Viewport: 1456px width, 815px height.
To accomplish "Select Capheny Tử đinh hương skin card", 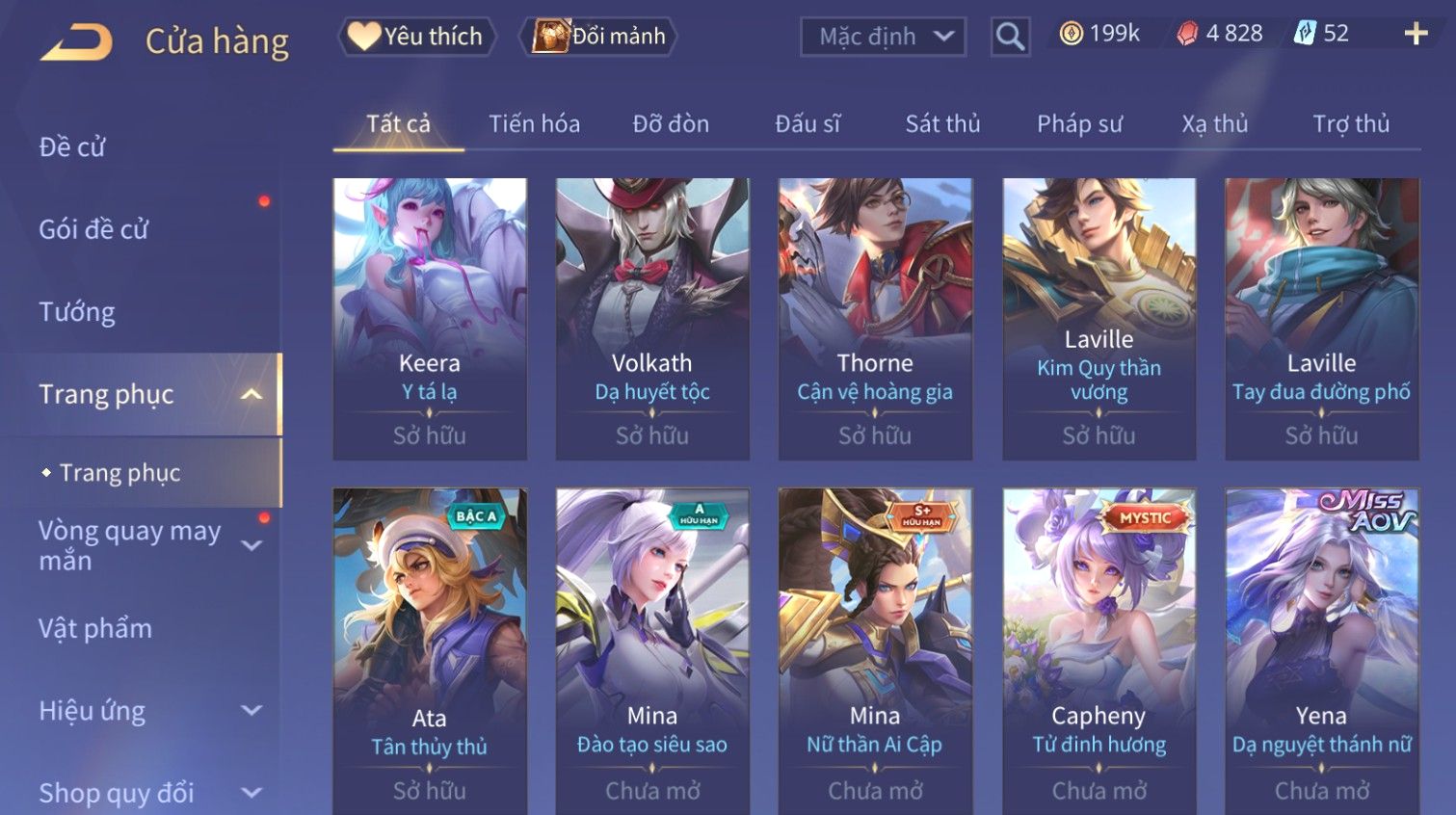I will 1099,651.
